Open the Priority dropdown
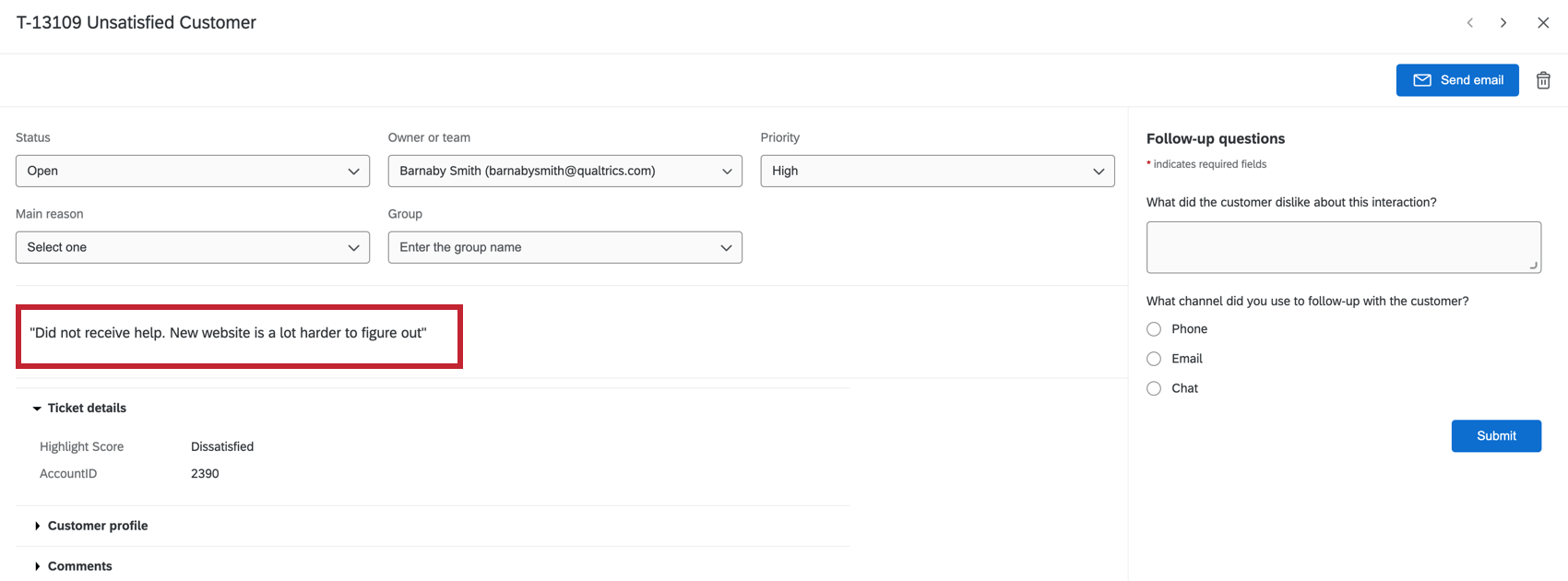 [x=937, y=171]
